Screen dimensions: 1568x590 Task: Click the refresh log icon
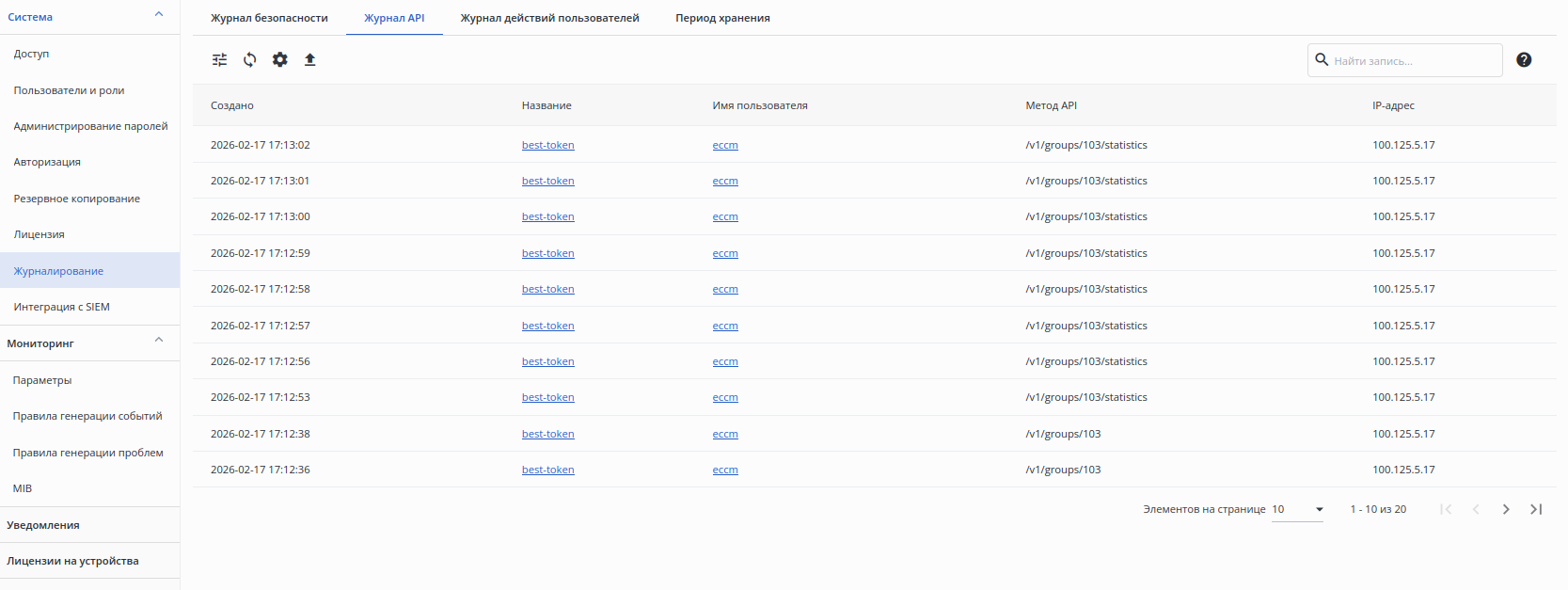(x=250, y=59)
